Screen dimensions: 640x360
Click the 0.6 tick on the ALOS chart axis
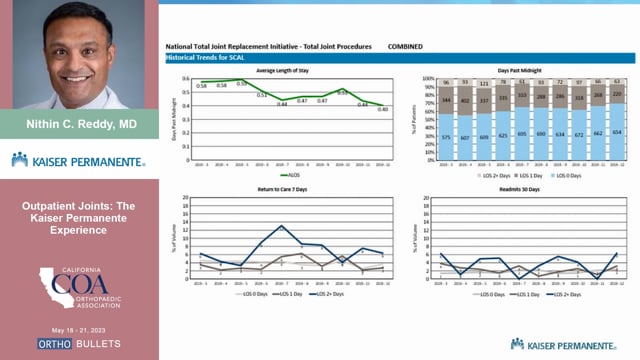click(x=186, y=78)
